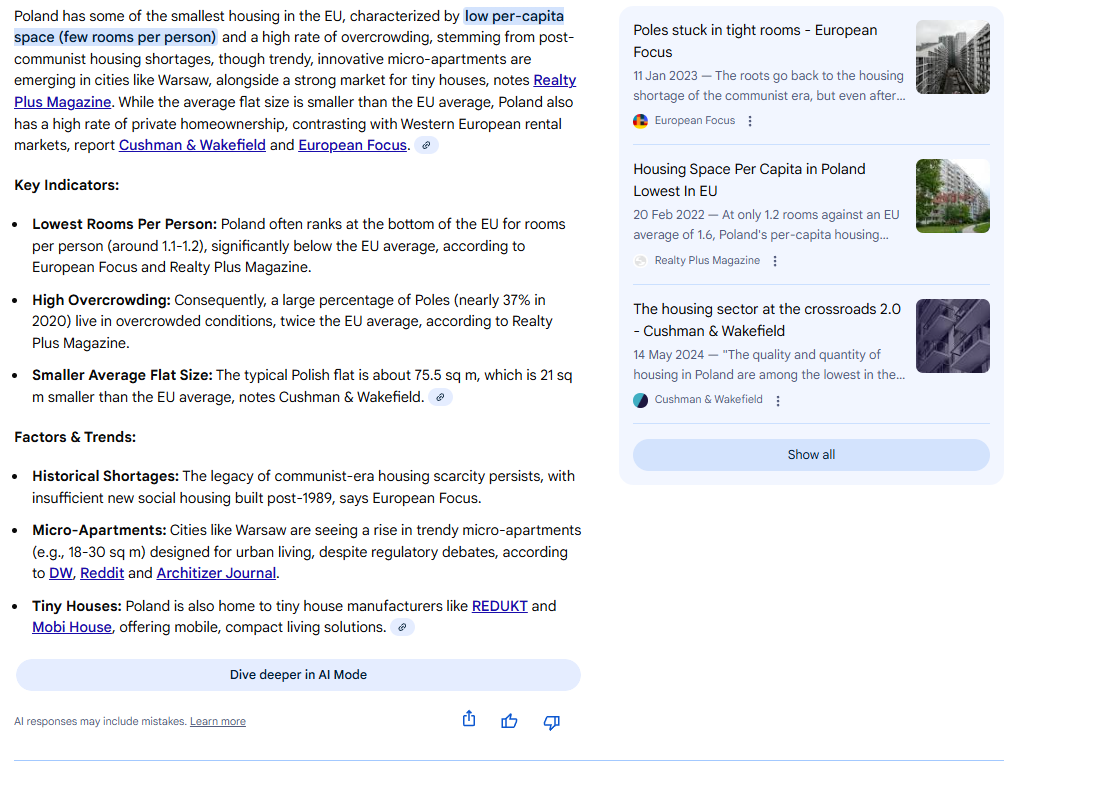1115x785 pixels.
Task: Click the '11 Jan 2023' article snippet
Action: click(x=769, y=85)
